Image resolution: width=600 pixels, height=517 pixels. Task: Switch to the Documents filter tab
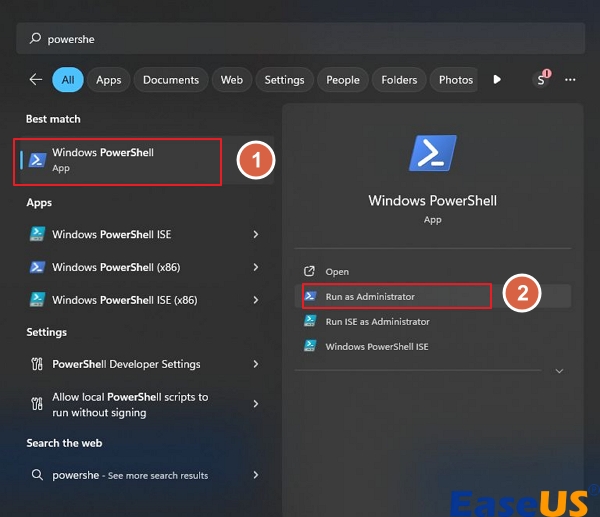(x=170, y=80)
